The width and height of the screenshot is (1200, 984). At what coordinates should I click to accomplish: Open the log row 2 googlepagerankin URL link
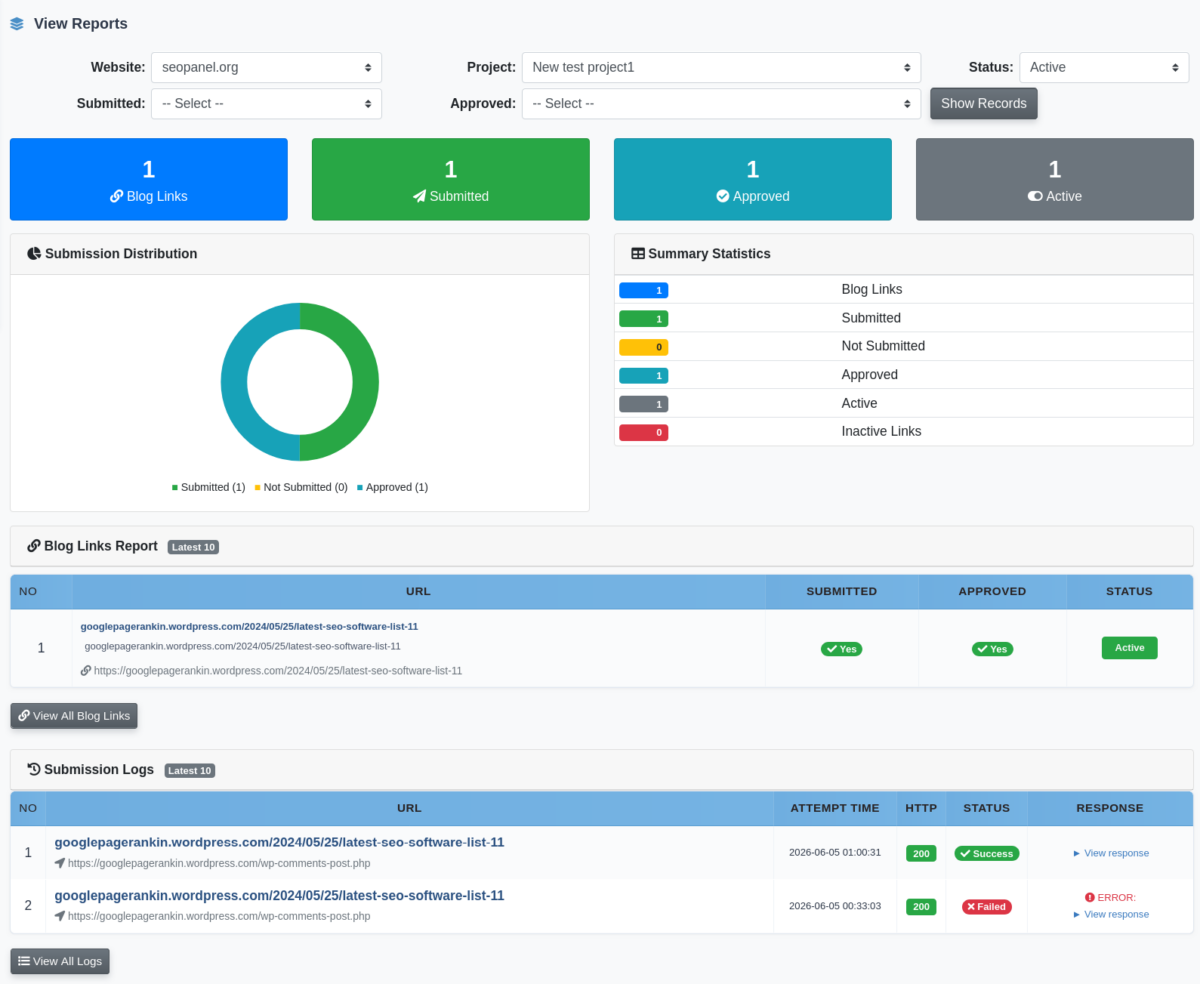tap(279, 896)
